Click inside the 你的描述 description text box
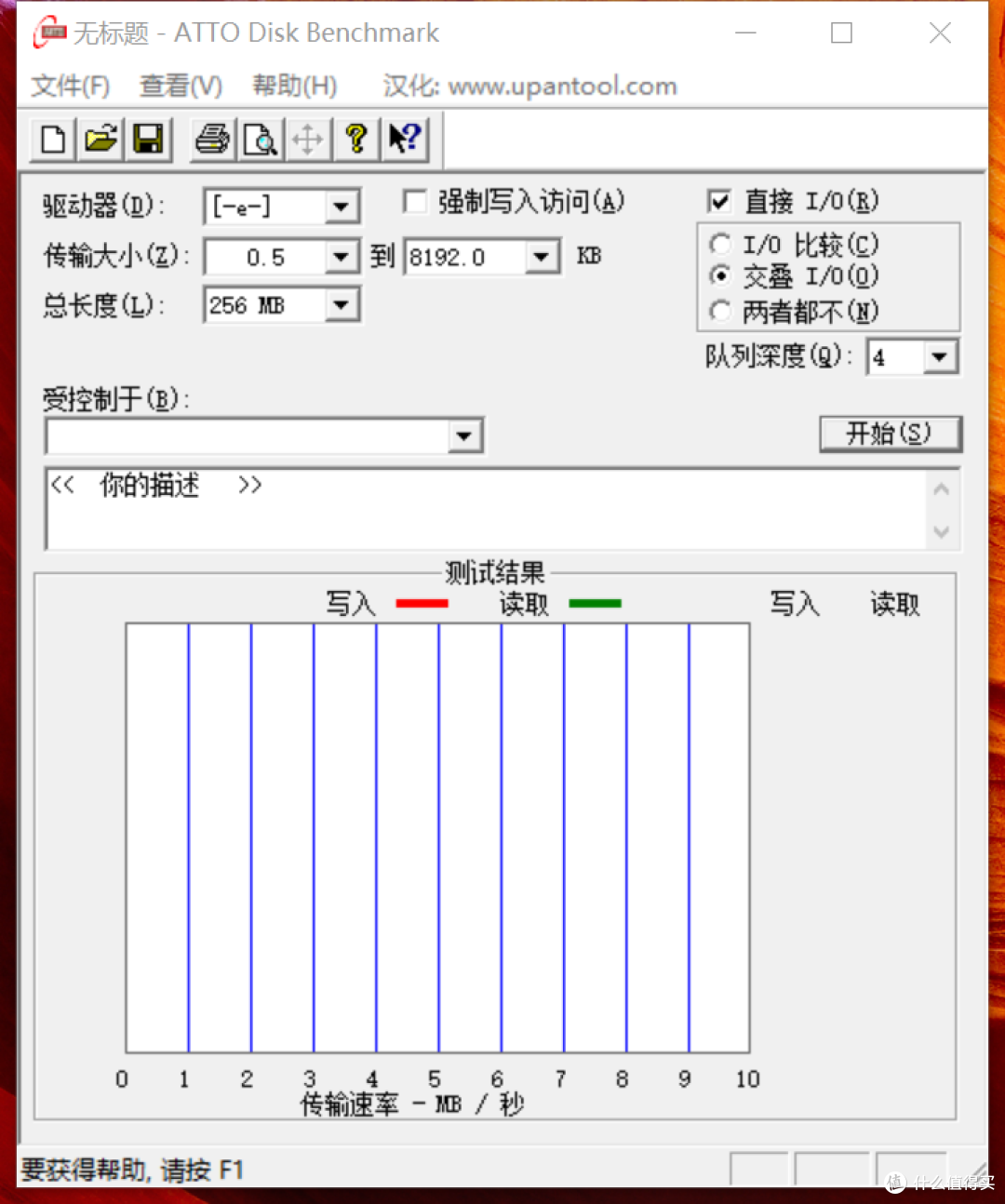This screenshot has width=1005, height=1204. coord(484,509)
